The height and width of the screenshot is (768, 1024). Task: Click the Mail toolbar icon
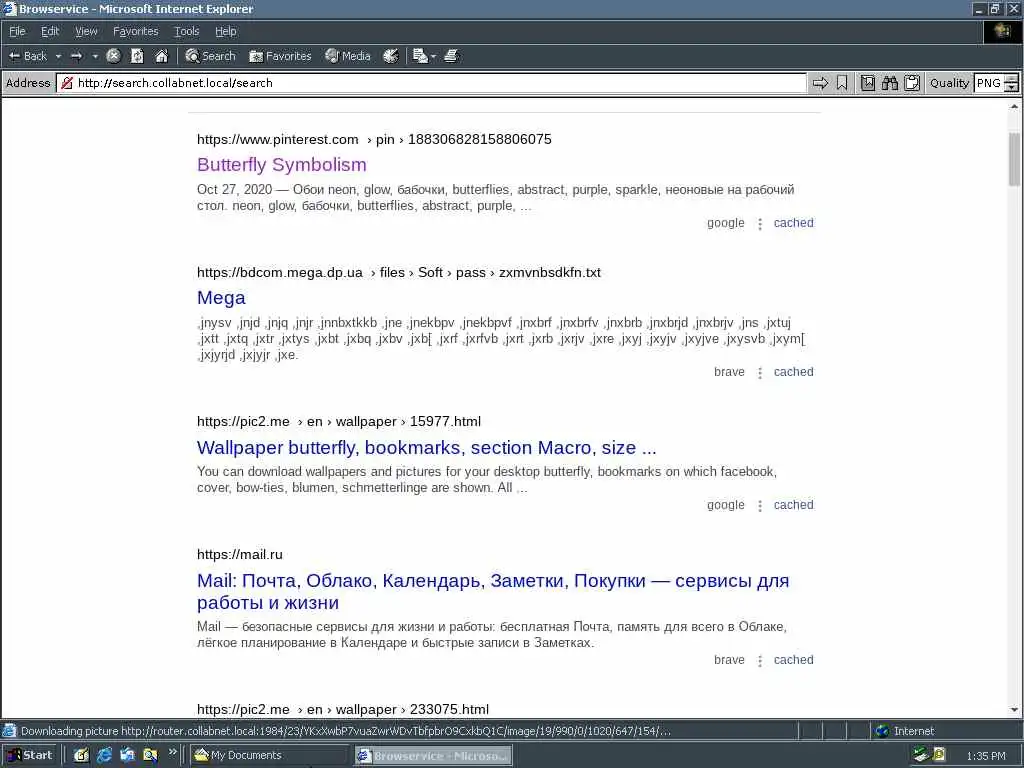click(420, 56)
